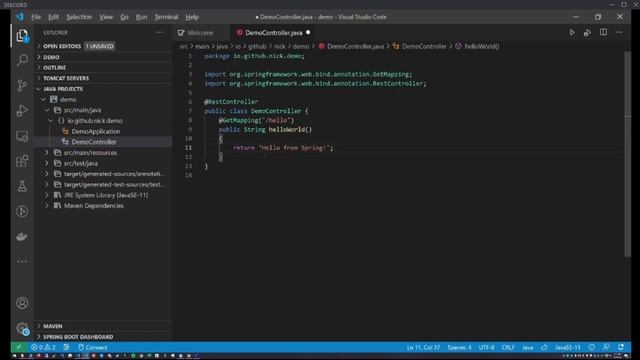Expand the Tomcat Servers section
The height and width of the screenshot is (360, 640).
pos(104,78)
